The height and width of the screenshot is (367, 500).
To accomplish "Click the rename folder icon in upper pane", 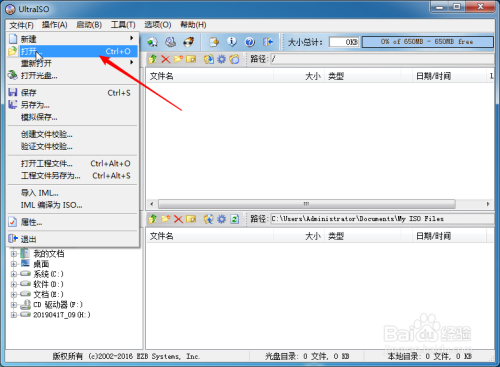I will 191,59.
